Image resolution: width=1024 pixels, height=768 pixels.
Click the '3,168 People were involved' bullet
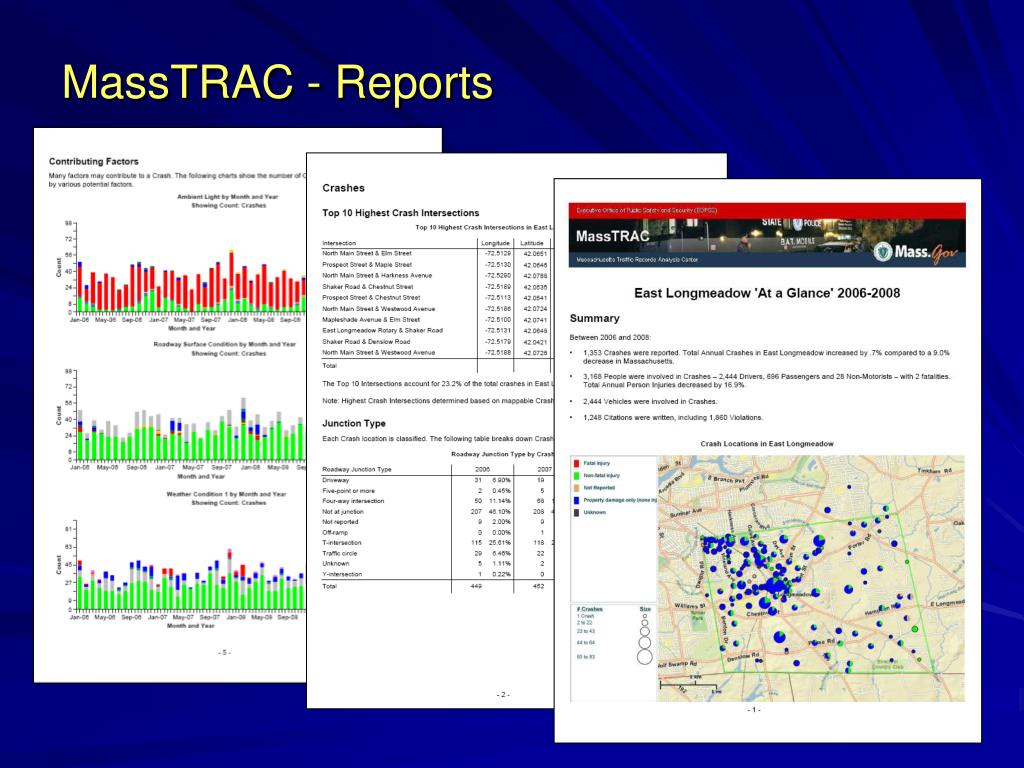(x=766, y=381)
